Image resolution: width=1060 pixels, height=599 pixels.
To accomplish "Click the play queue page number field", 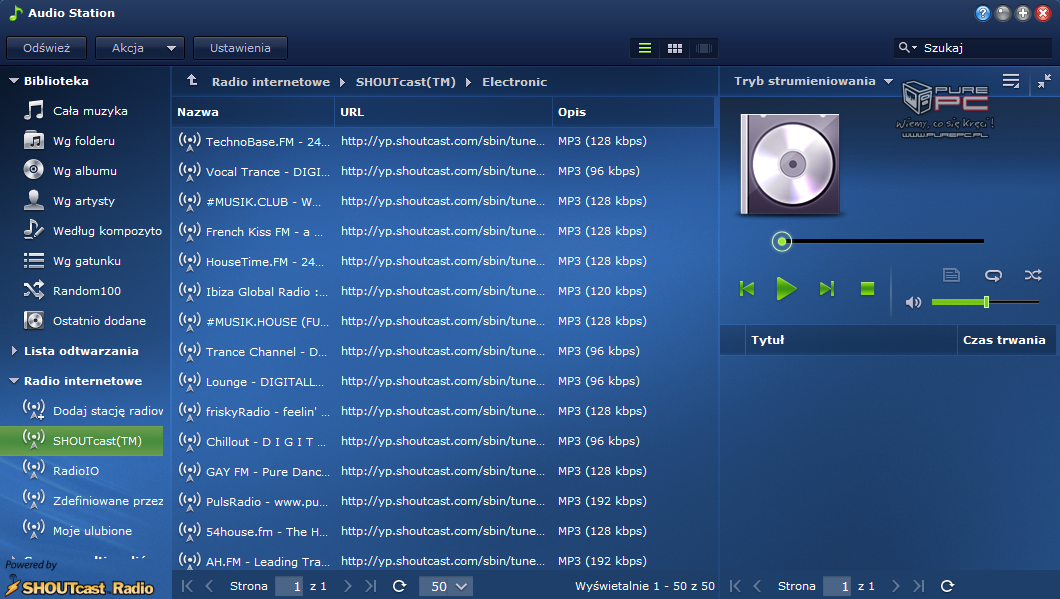I will (838, 586).
